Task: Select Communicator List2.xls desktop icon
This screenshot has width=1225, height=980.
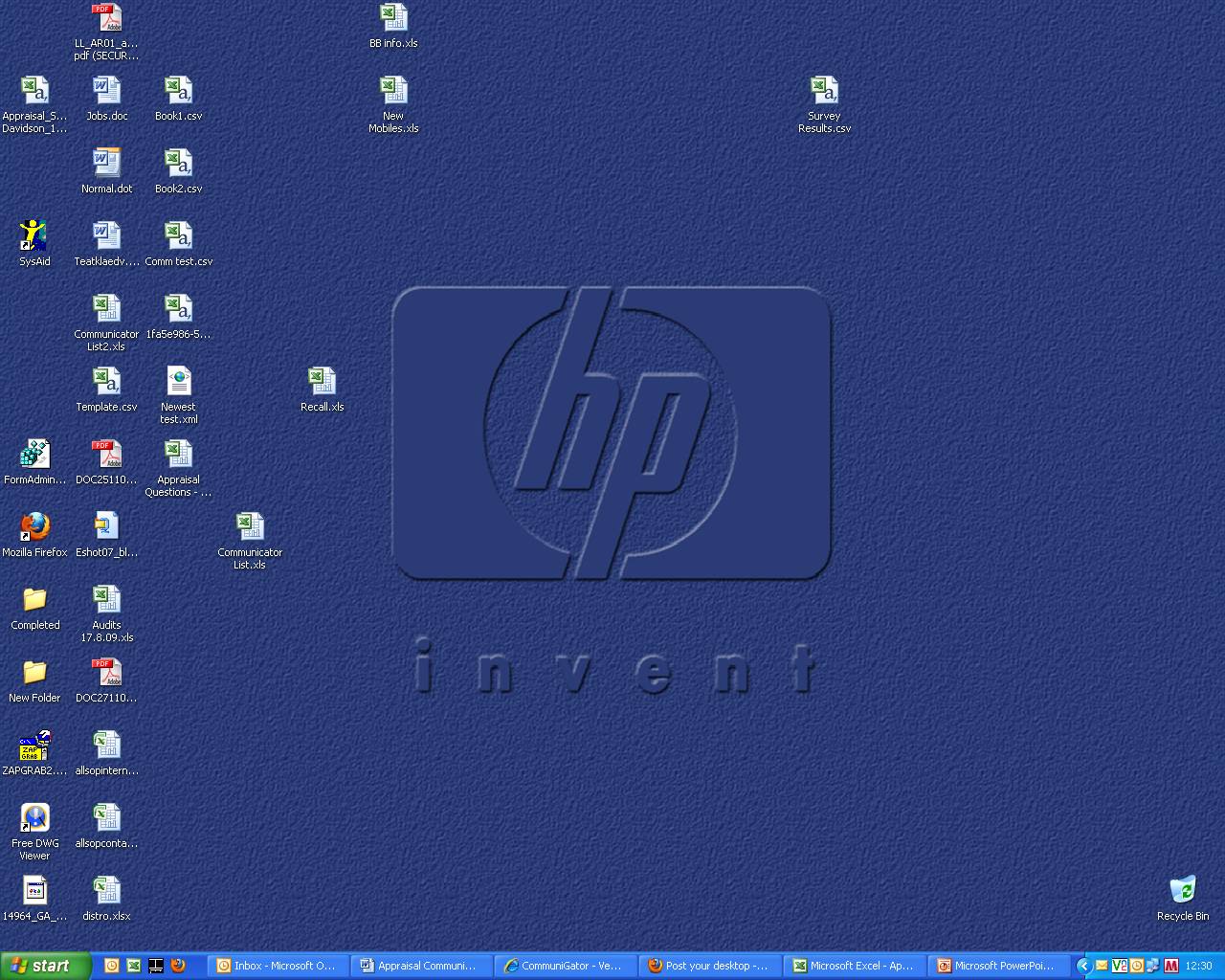Action: point(107,323)
